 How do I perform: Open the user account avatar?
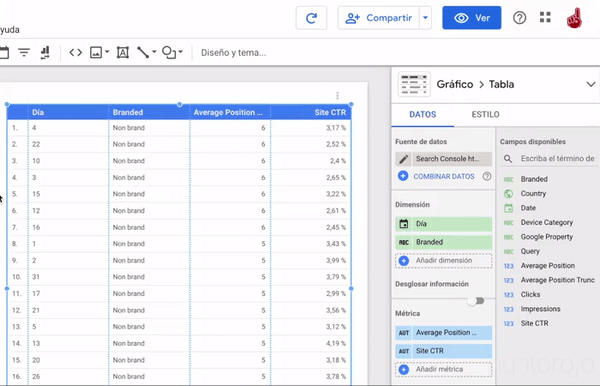574,18
